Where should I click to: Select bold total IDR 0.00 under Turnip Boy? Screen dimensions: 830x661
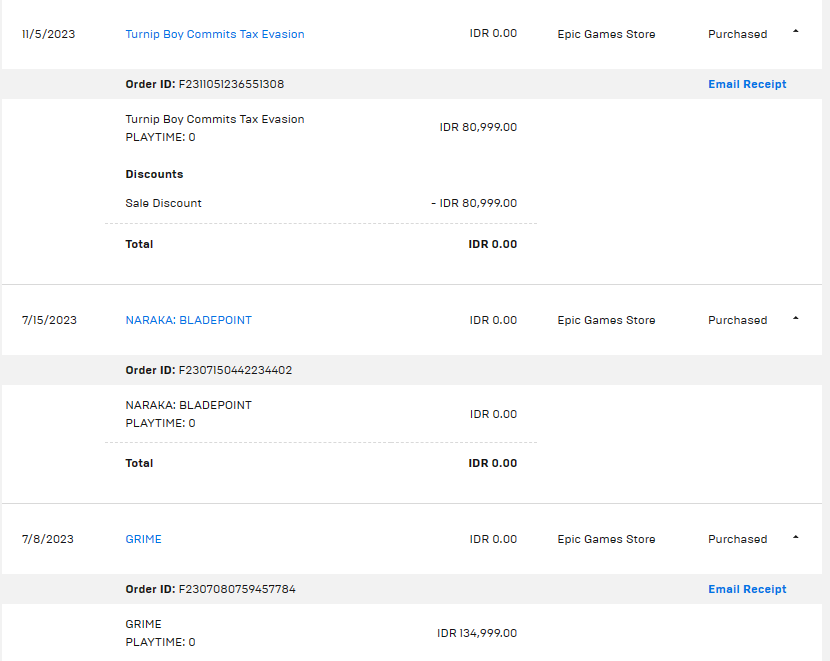pyautogui.click(x=492, y=244)
